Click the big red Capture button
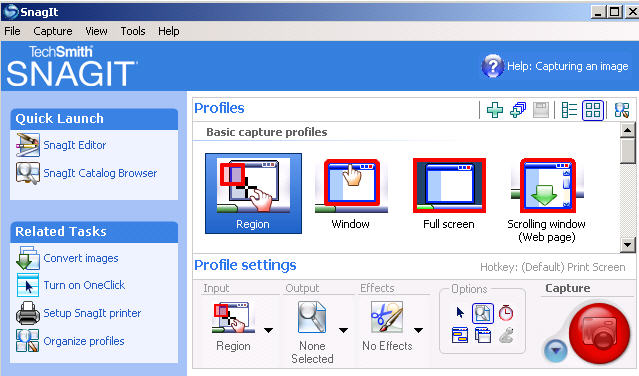 [x=599, y=333]
